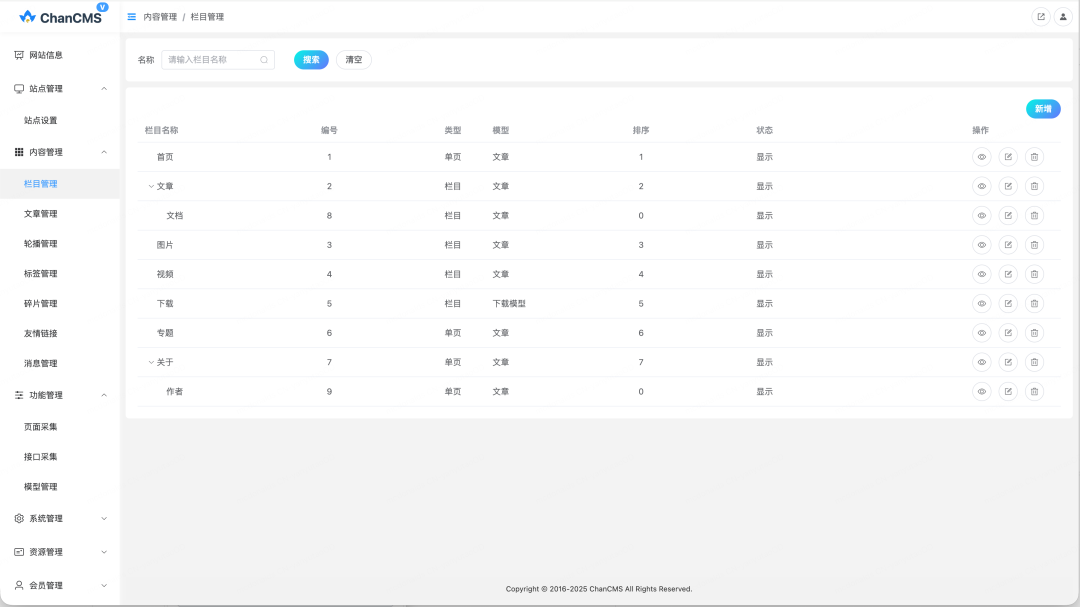Screen dimensions: 1080x607
Task: Preview the 专题 row via eye icon
Action: pyautogui.click(x=981, y=333)
